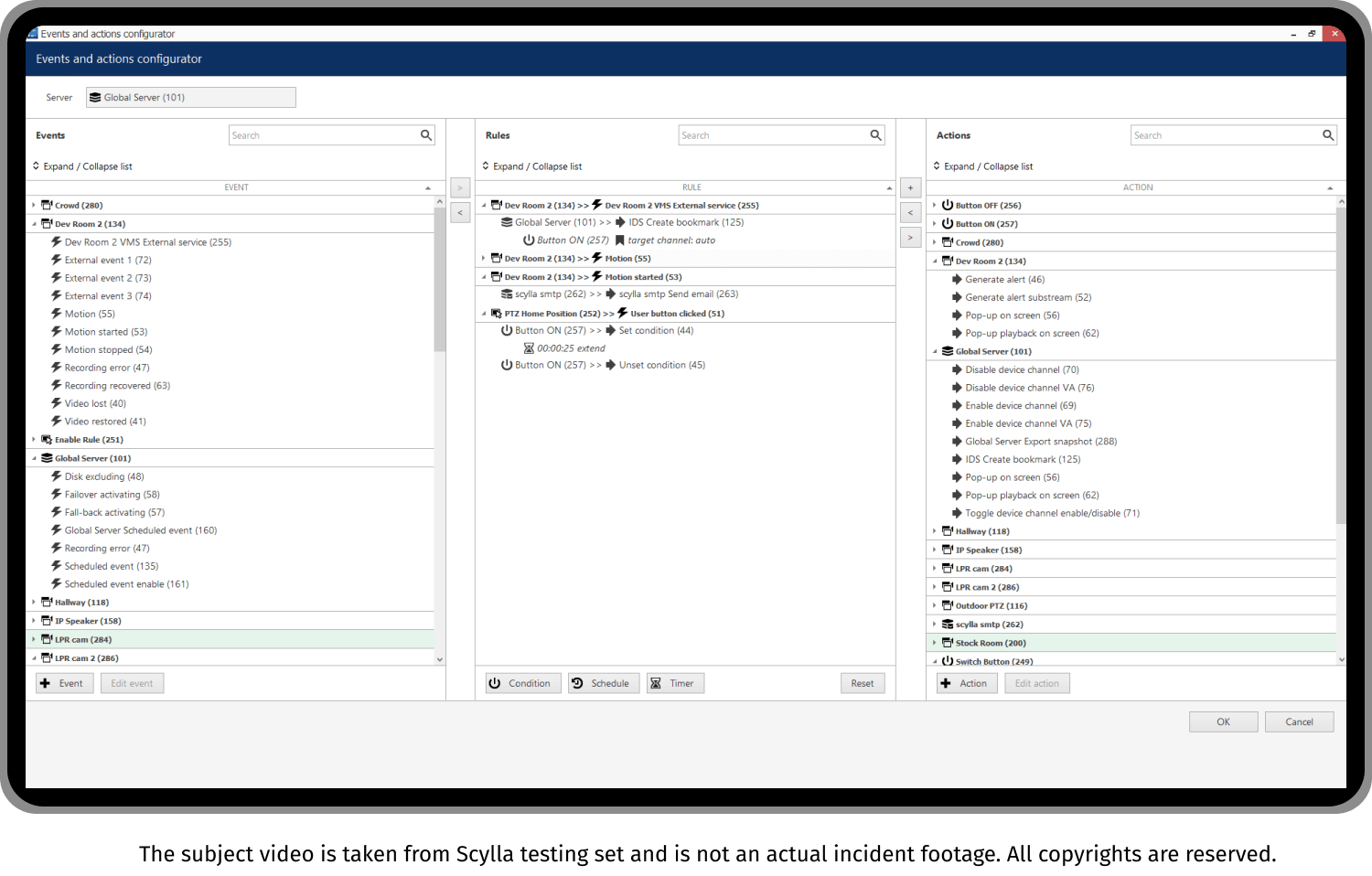
Task: Select Motion stopped (54) event
Action: pyautogui.click(x=108, y=350)
